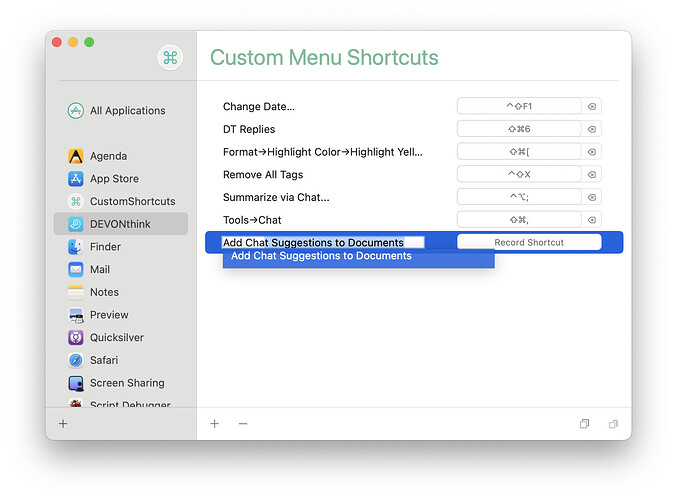Select Quicksilver in applications list
Screen dimensions: 676x500
[116, 338]
